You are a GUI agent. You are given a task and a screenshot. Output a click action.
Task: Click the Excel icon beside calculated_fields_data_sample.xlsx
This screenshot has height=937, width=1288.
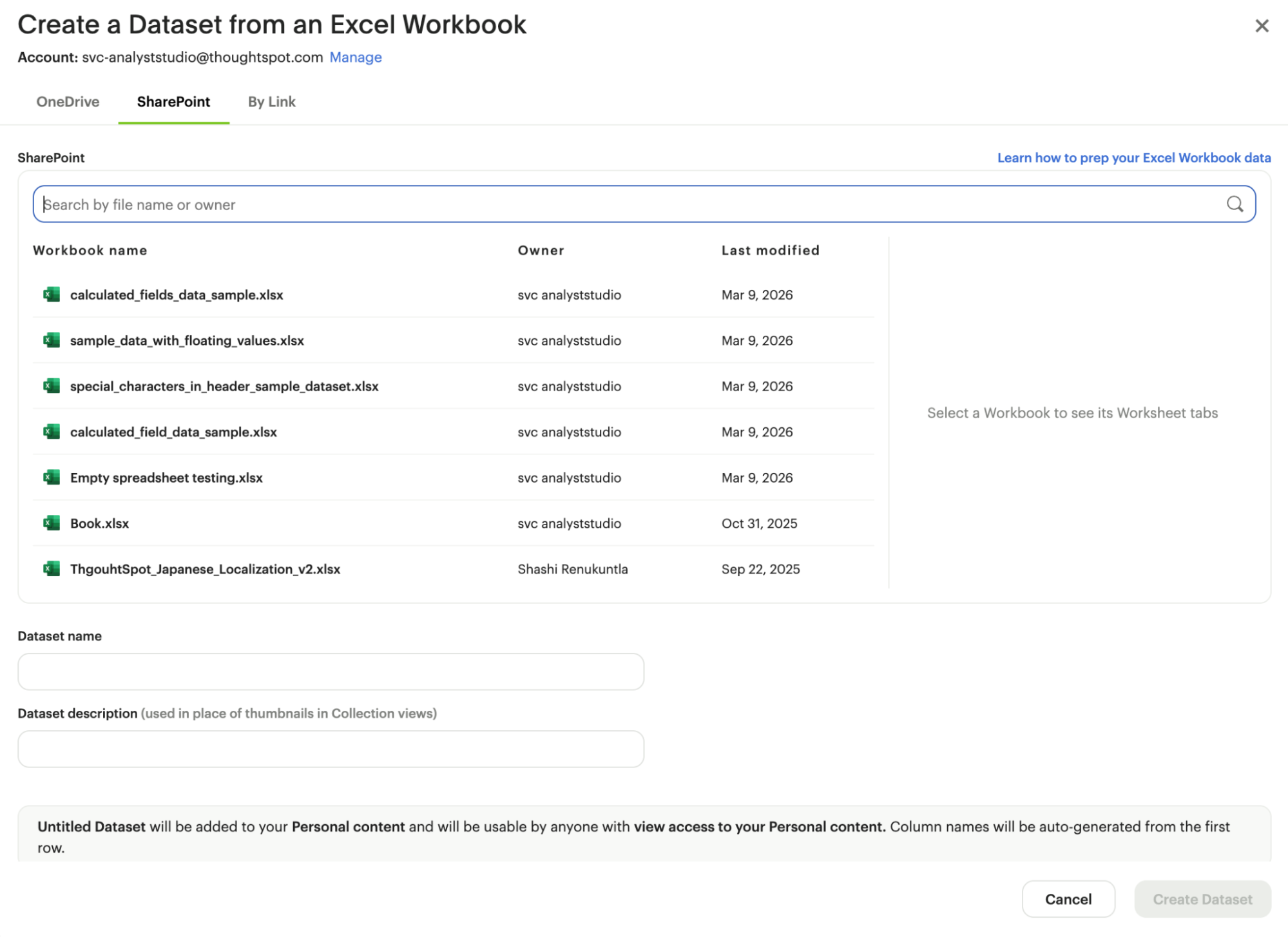(x=52, y=295)
